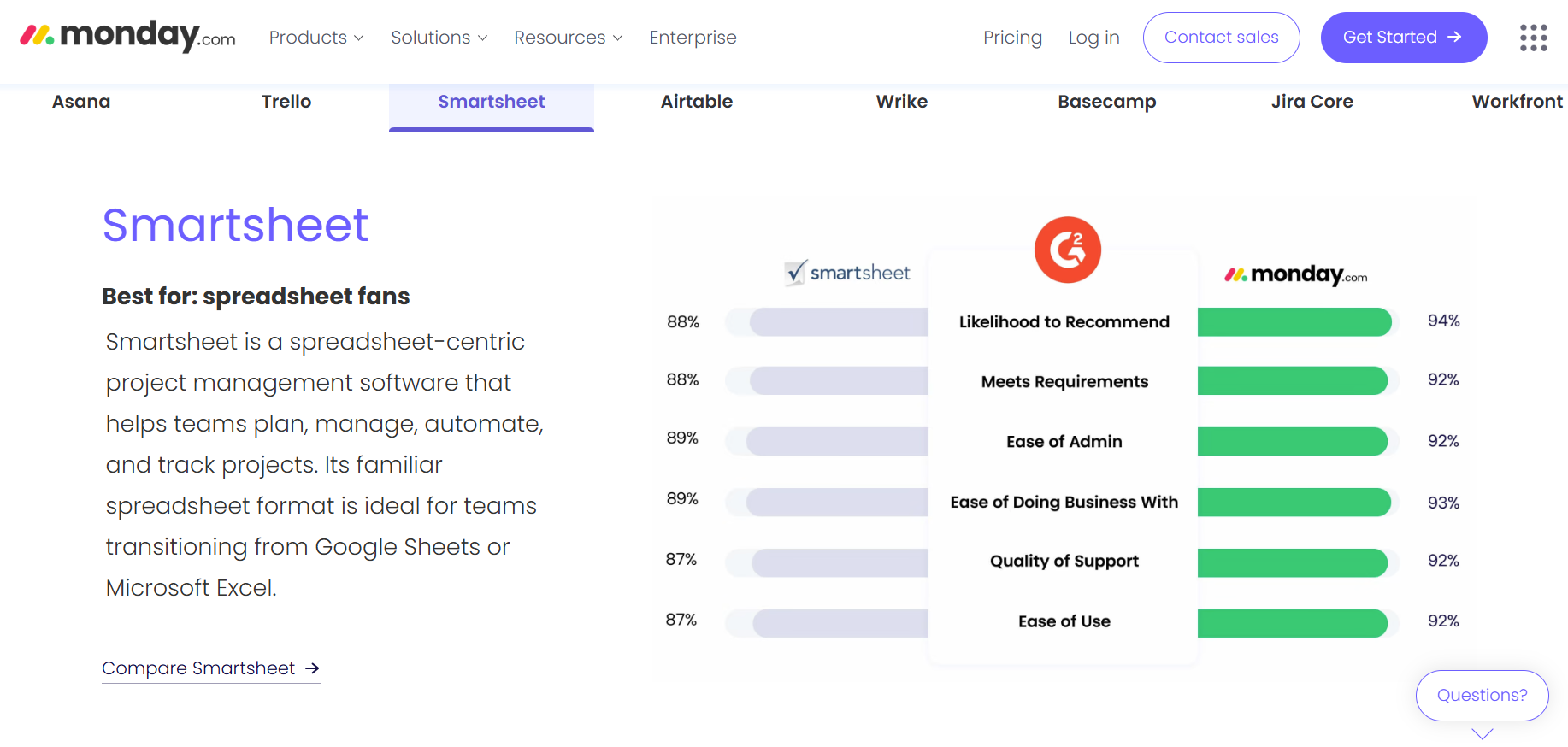
Task: Click the Log in link
Action: (1093, 38)
